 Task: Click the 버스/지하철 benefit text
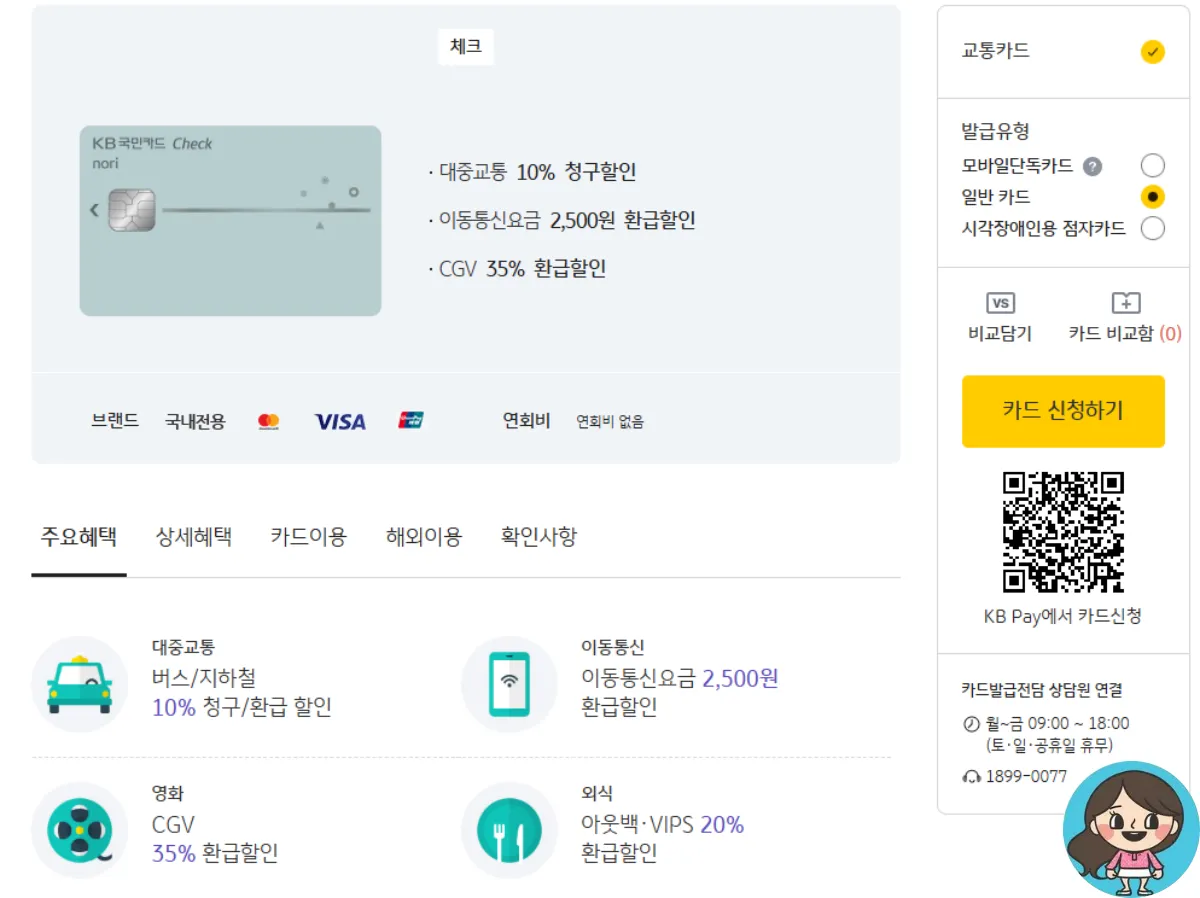[204, 679]
